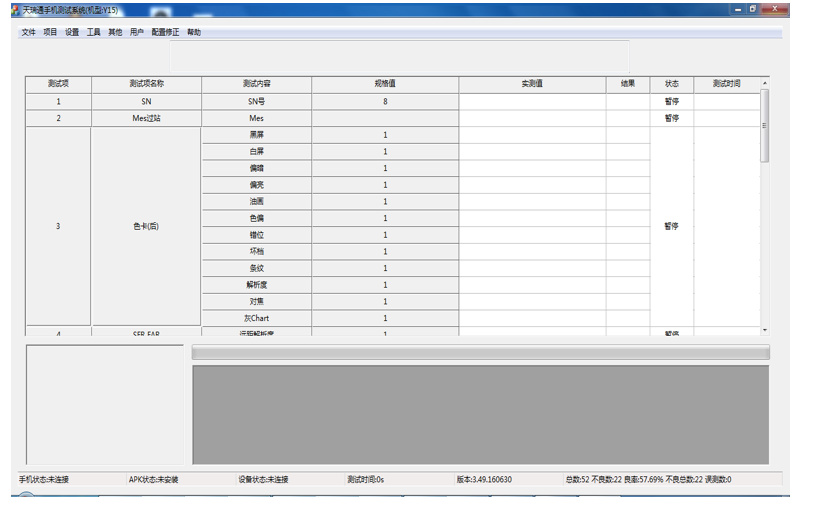Select the 色偏 test content row
Image resolution: width=824 pixels, height=508 pixels.
256,219
